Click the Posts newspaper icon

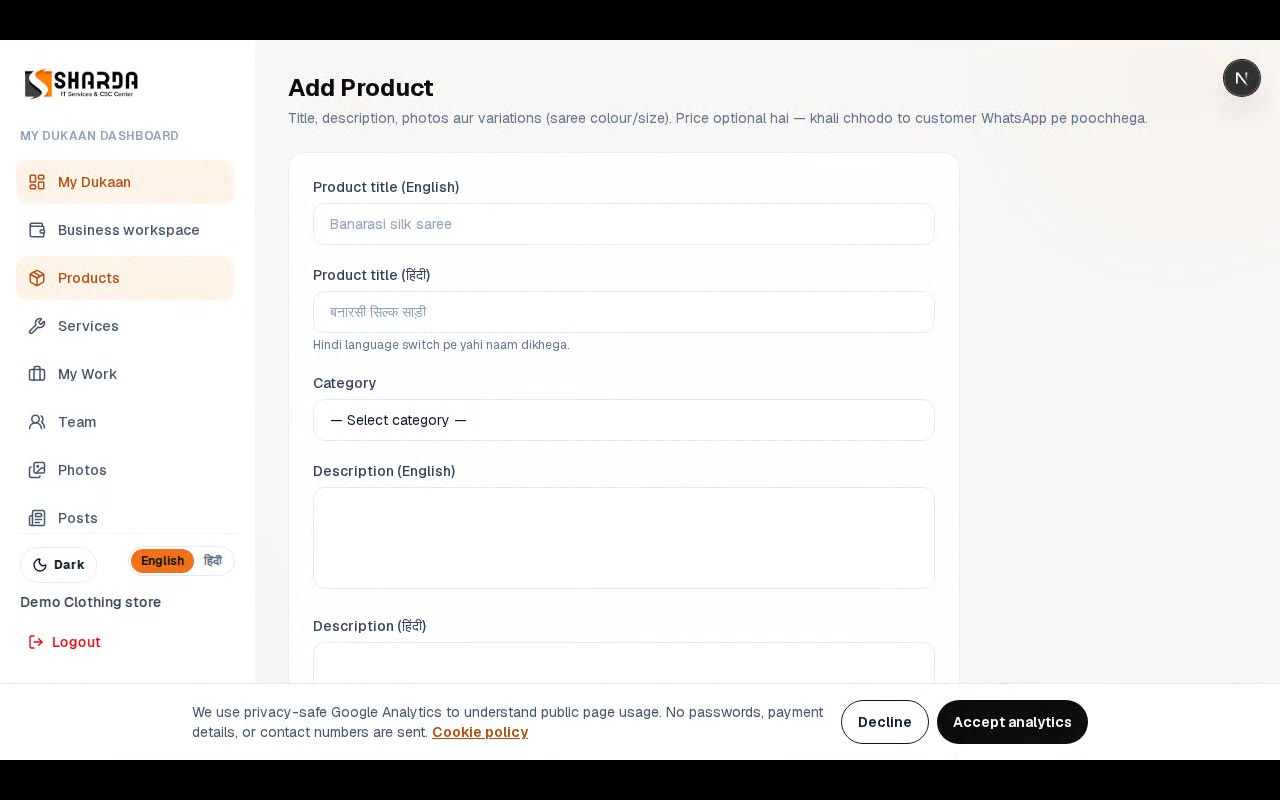tap(37, 518)
